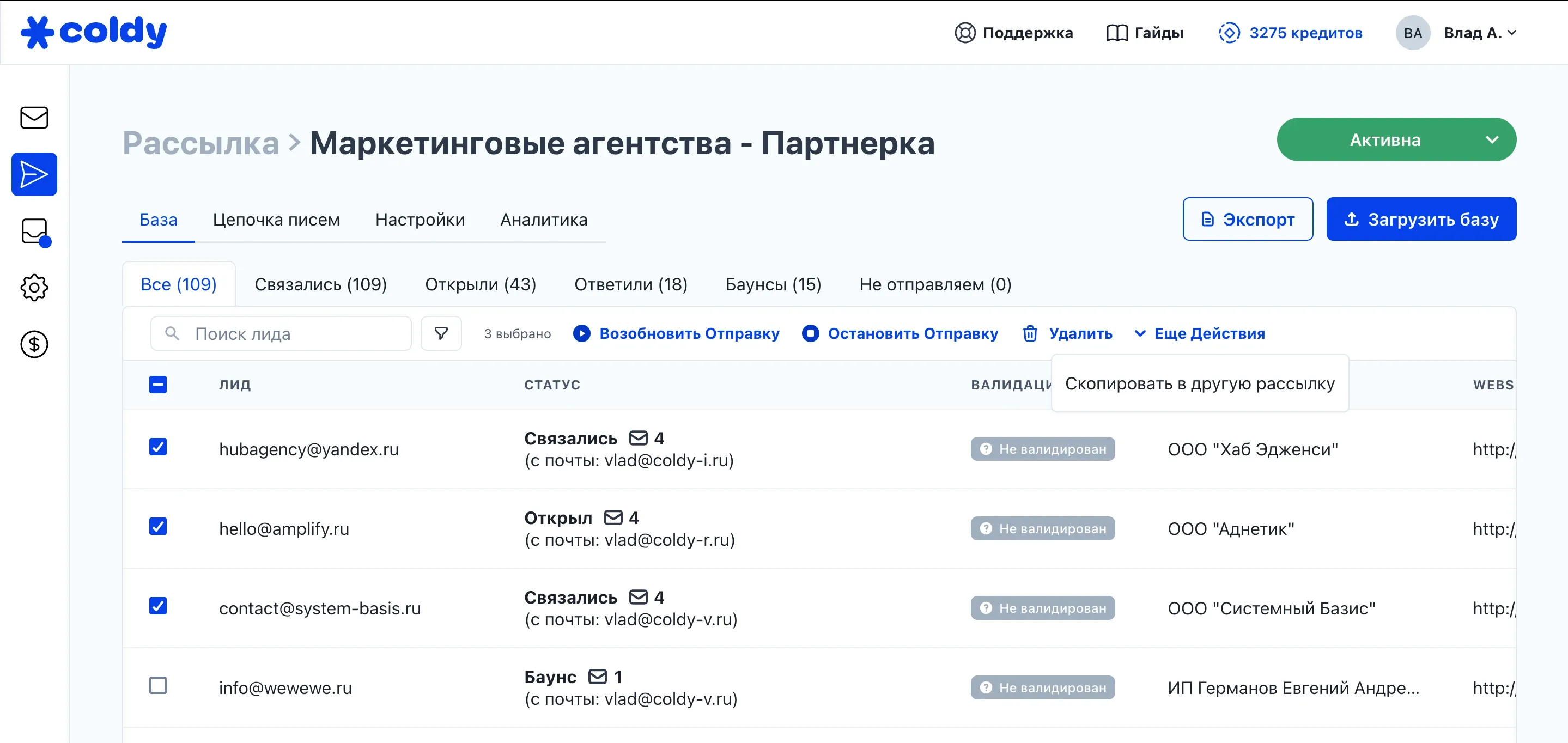Click the Экспорт button

1247,219
